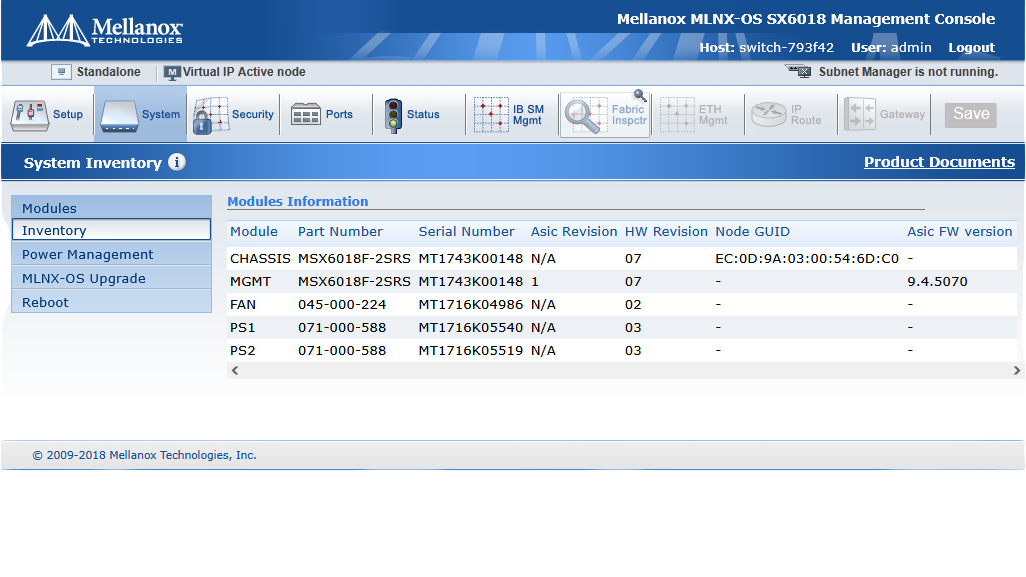Open the Product Documents link
This screenshot has width=1026, height=577.
[939, 162]
